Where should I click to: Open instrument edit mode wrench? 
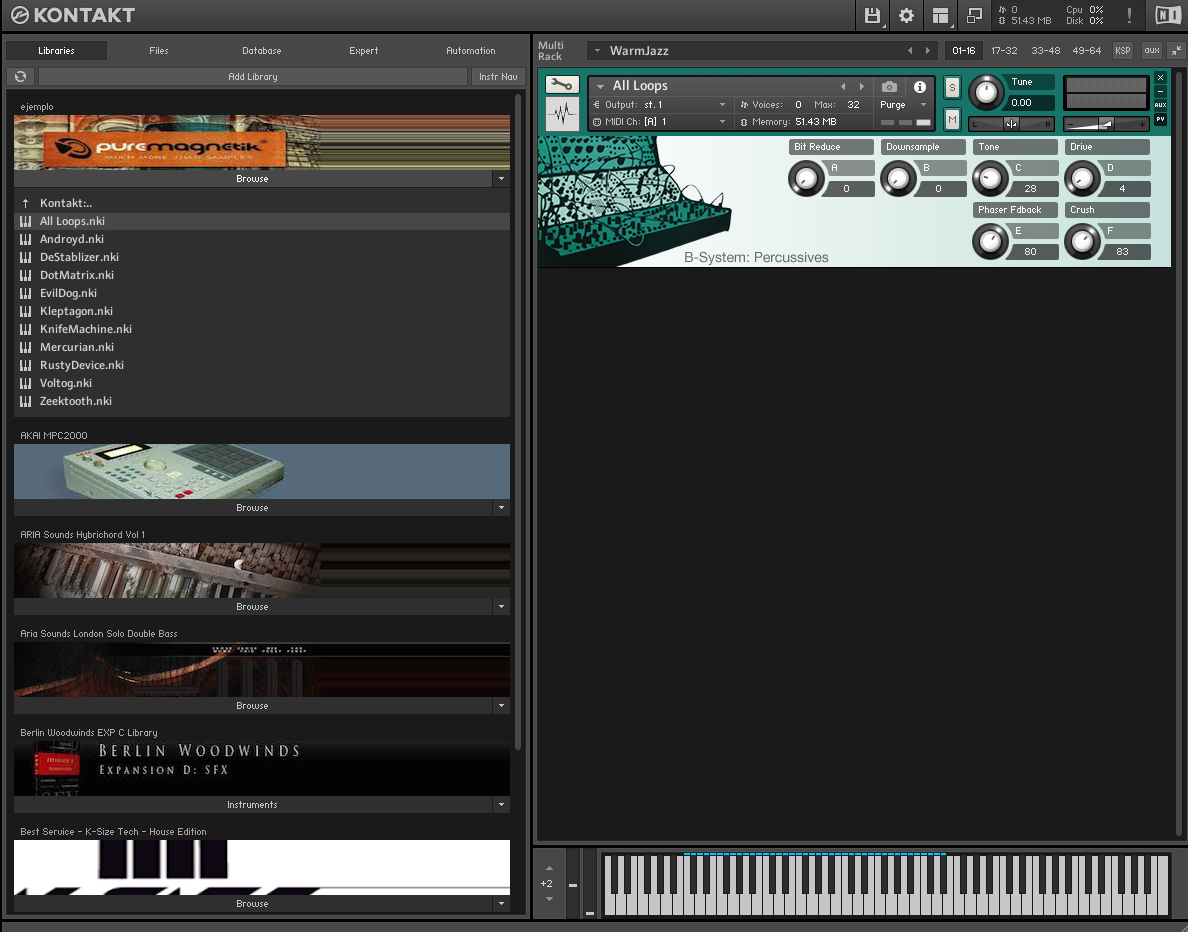point(562,84)
